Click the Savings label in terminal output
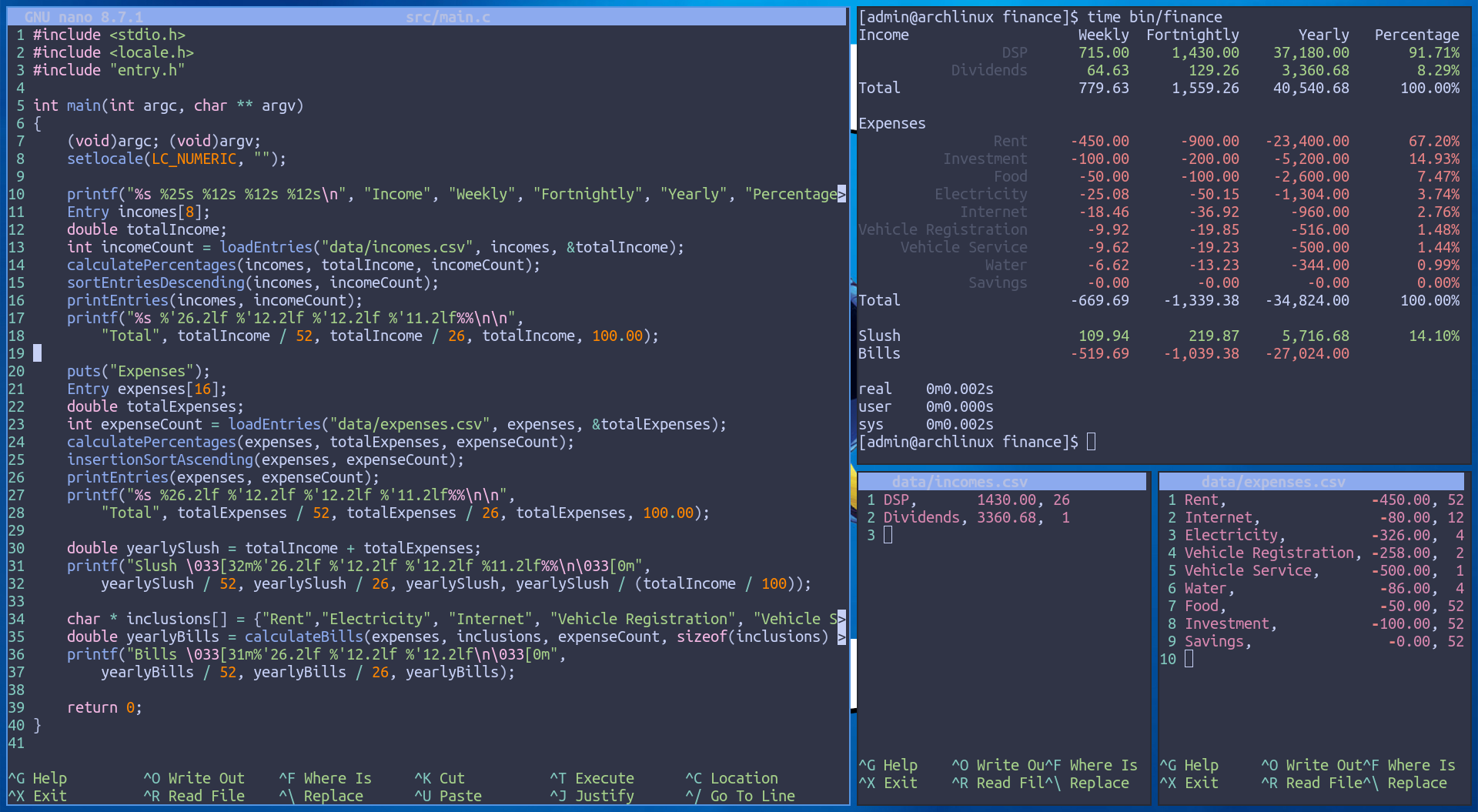Image resolution: width=1478 pixels, height=812 pixels. 998,282
